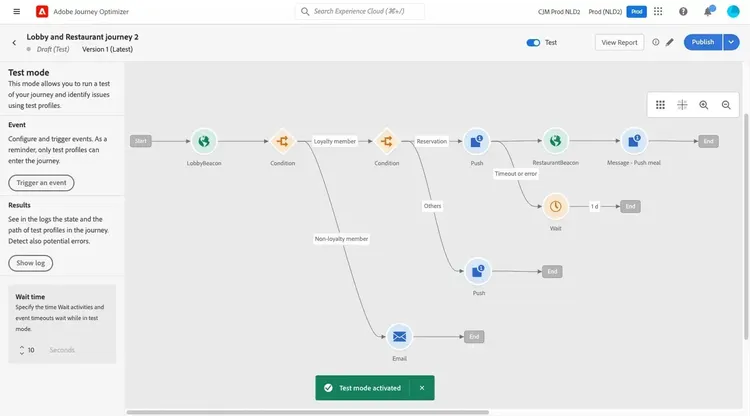This screenshot has width=750, height=416.
Task: Click the Show log button
Action: 31,263
